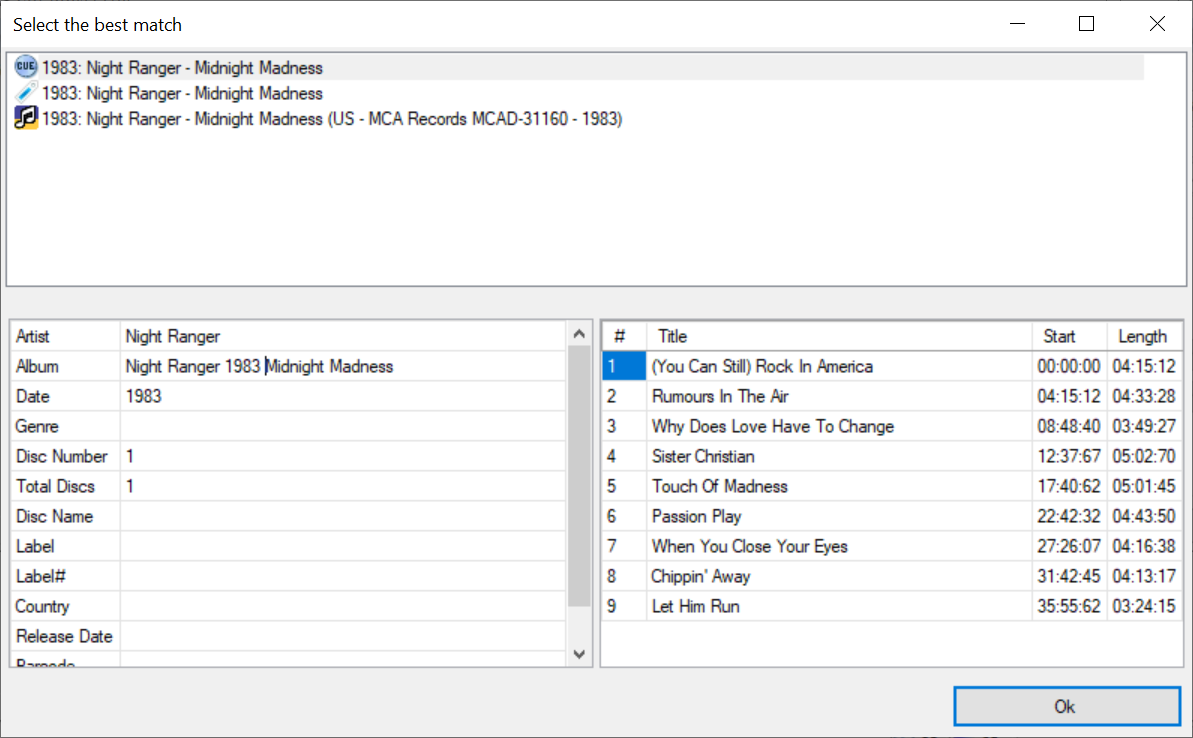Select track "Passion Play"
The width and height of the screenshot is (1193, 738).
point(696,517)
